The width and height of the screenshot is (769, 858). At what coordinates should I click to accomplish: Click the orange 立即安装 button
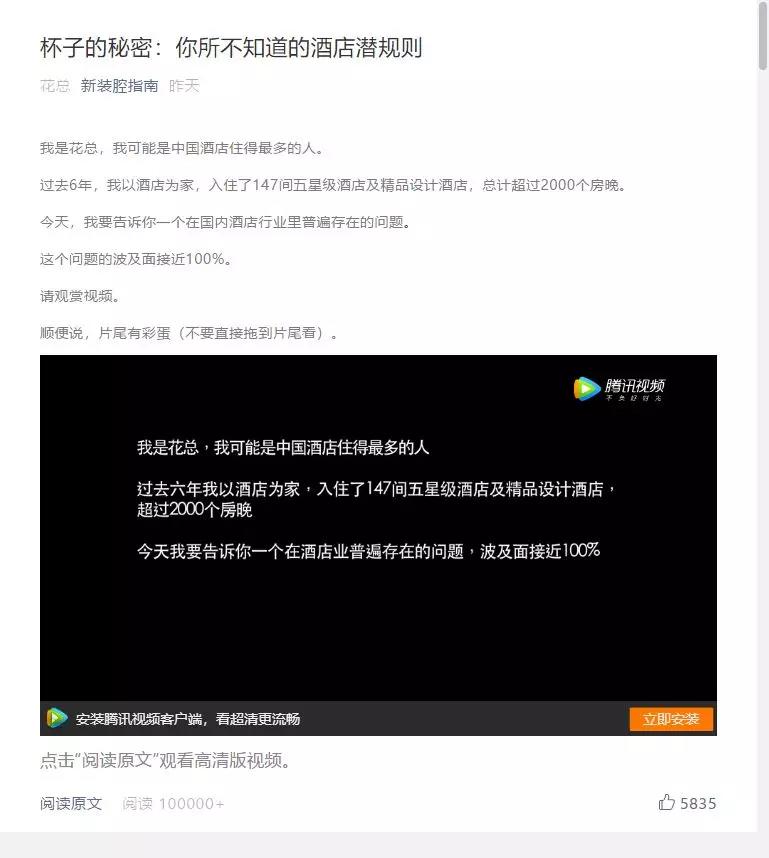coord(671,719)
